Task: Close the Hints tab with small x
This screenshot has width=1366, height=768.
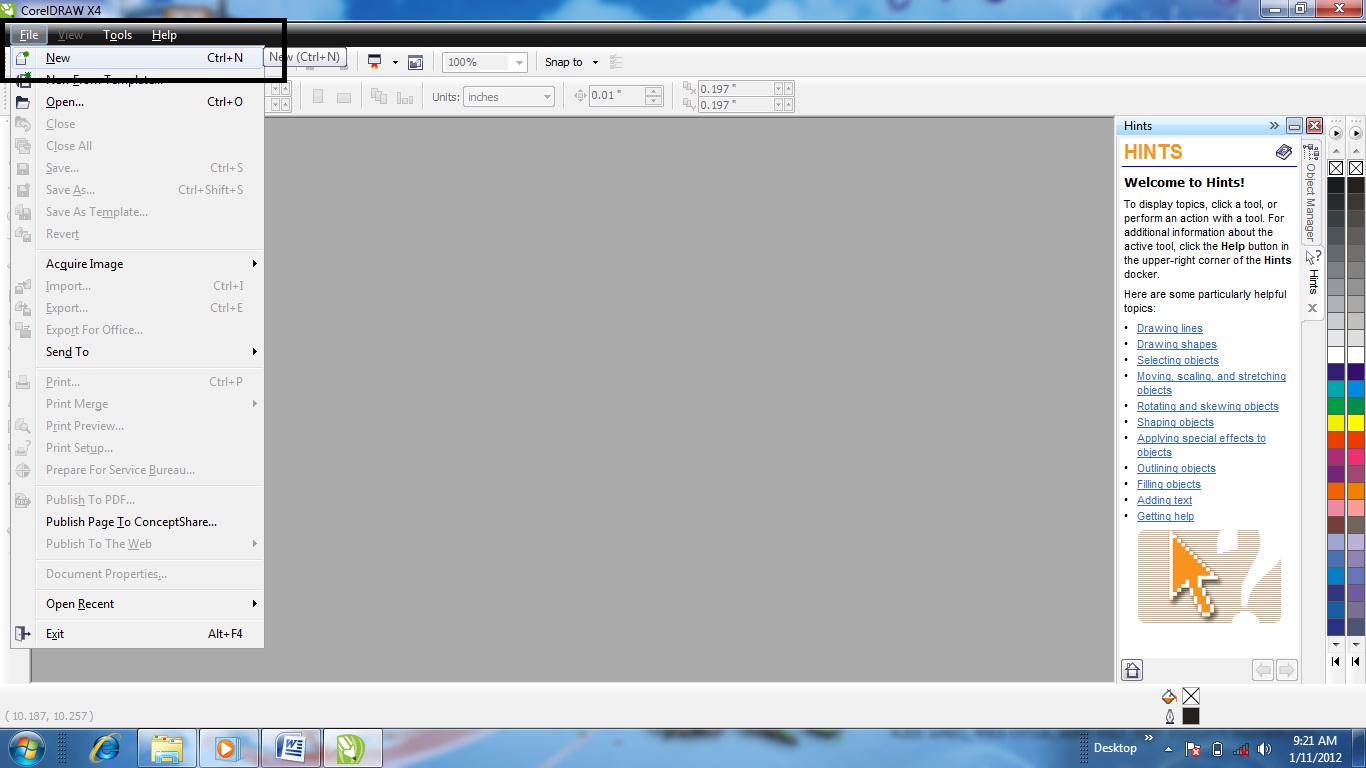Action: coord(1313,308)
